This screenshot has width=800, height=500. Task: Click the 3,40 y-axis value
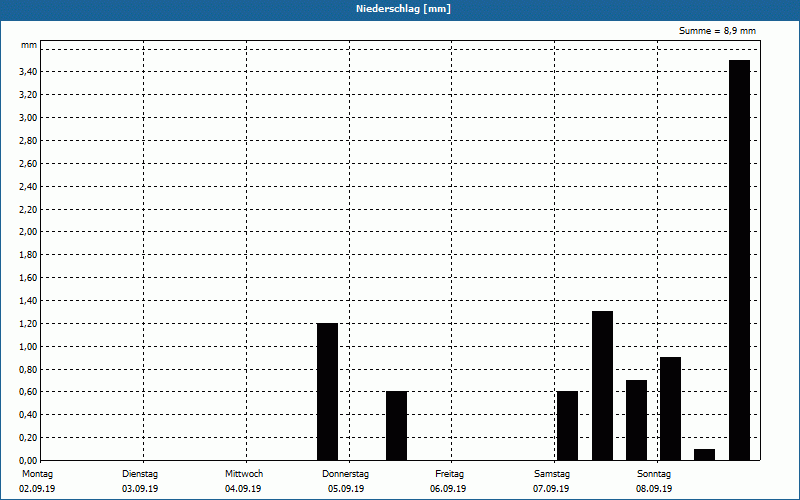(x=28, y=71)
